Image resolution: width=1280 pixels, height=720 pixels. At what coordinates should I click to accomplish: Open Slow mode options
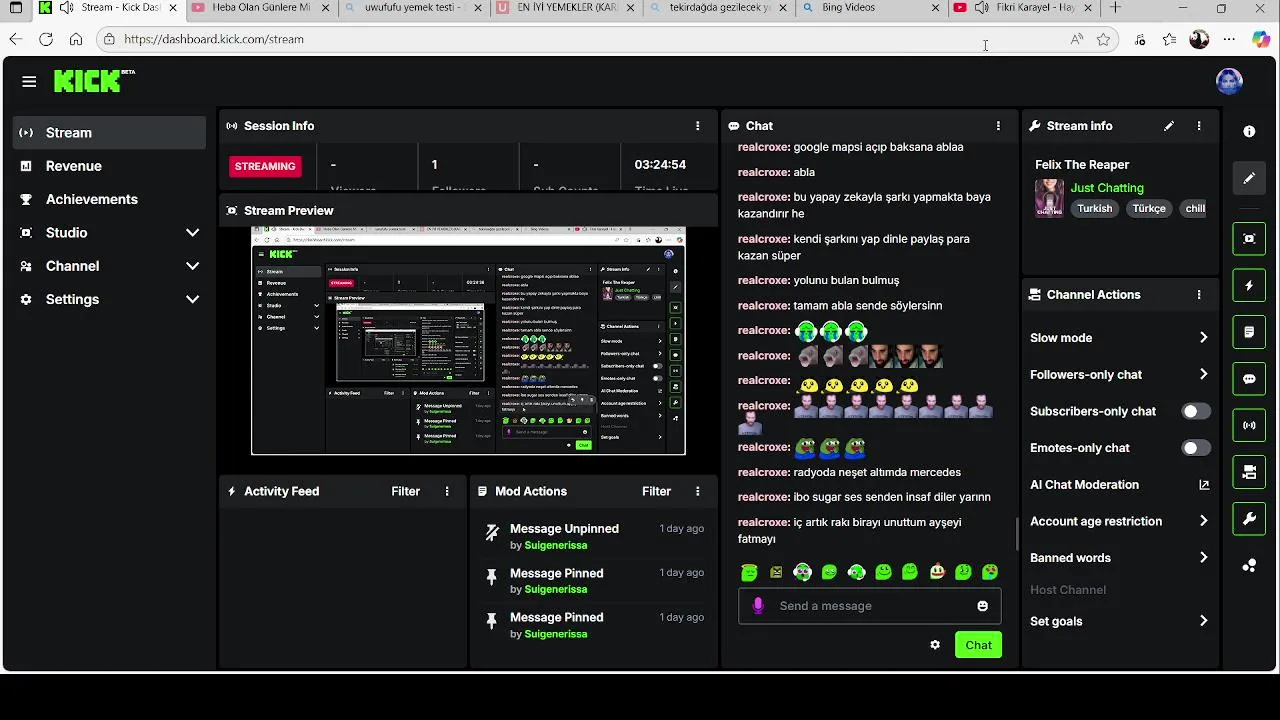1119,338
